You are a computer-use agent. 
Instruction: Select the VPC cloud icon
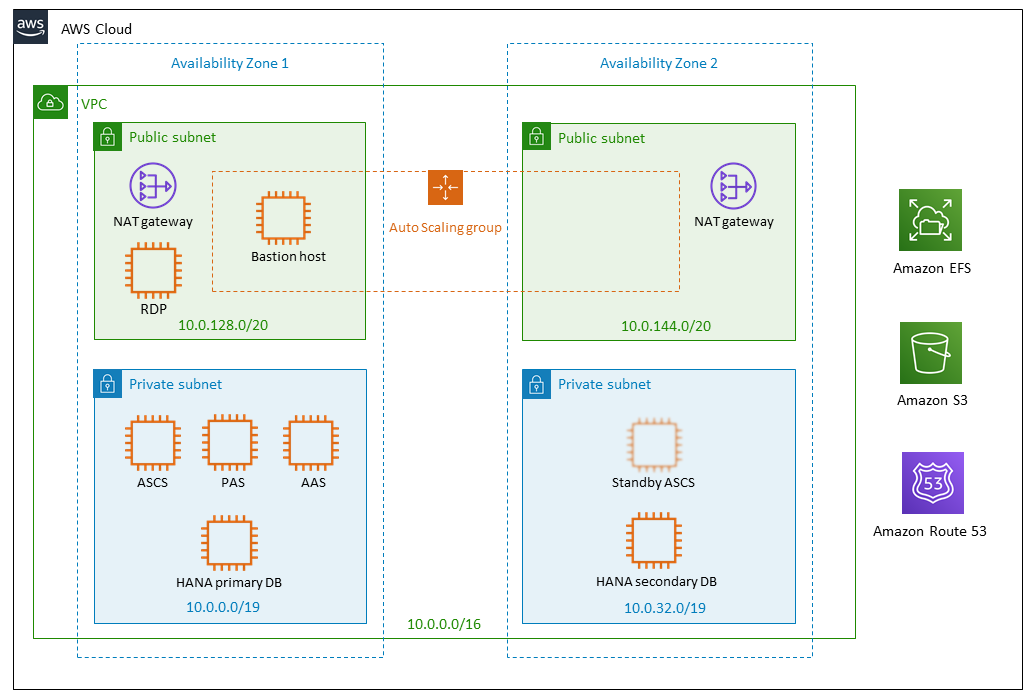(x=50, y=101)
